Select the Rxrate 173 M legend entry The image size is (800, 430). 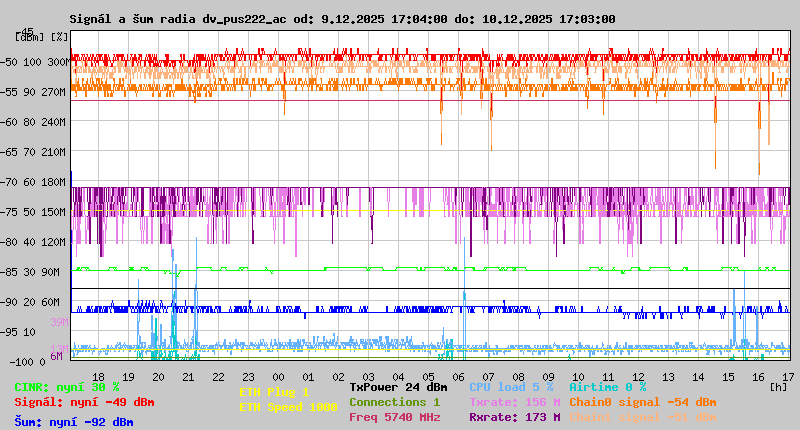pos(514,417)
